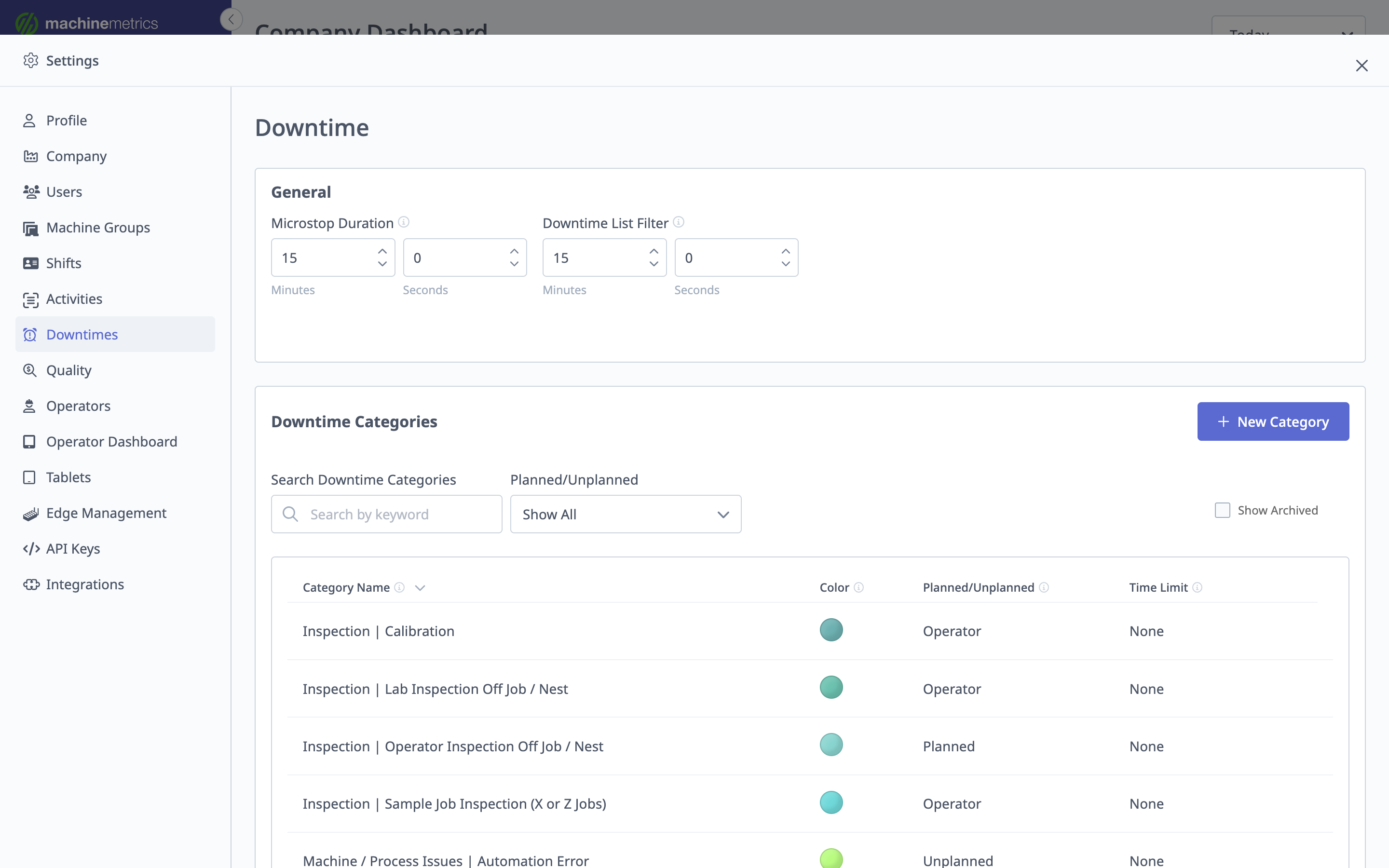Viewport: 1389px width, 868px height.
Task: Click the Machine Groups icon
Action: 30,228
